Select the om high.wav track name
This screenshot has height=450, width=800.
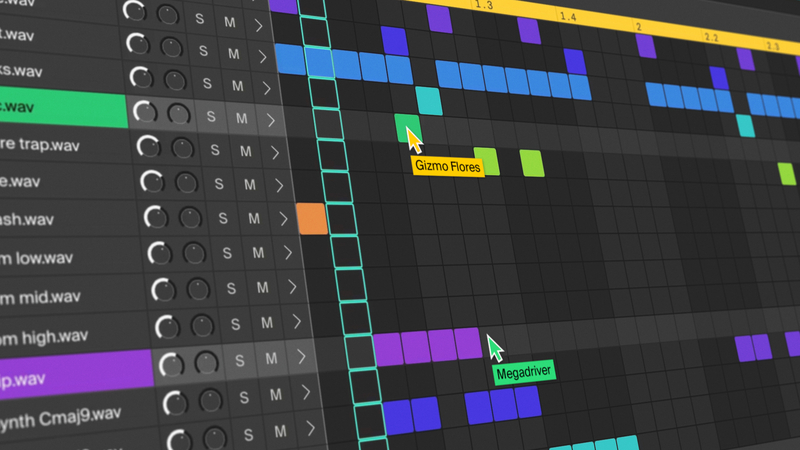coord(44,338)
